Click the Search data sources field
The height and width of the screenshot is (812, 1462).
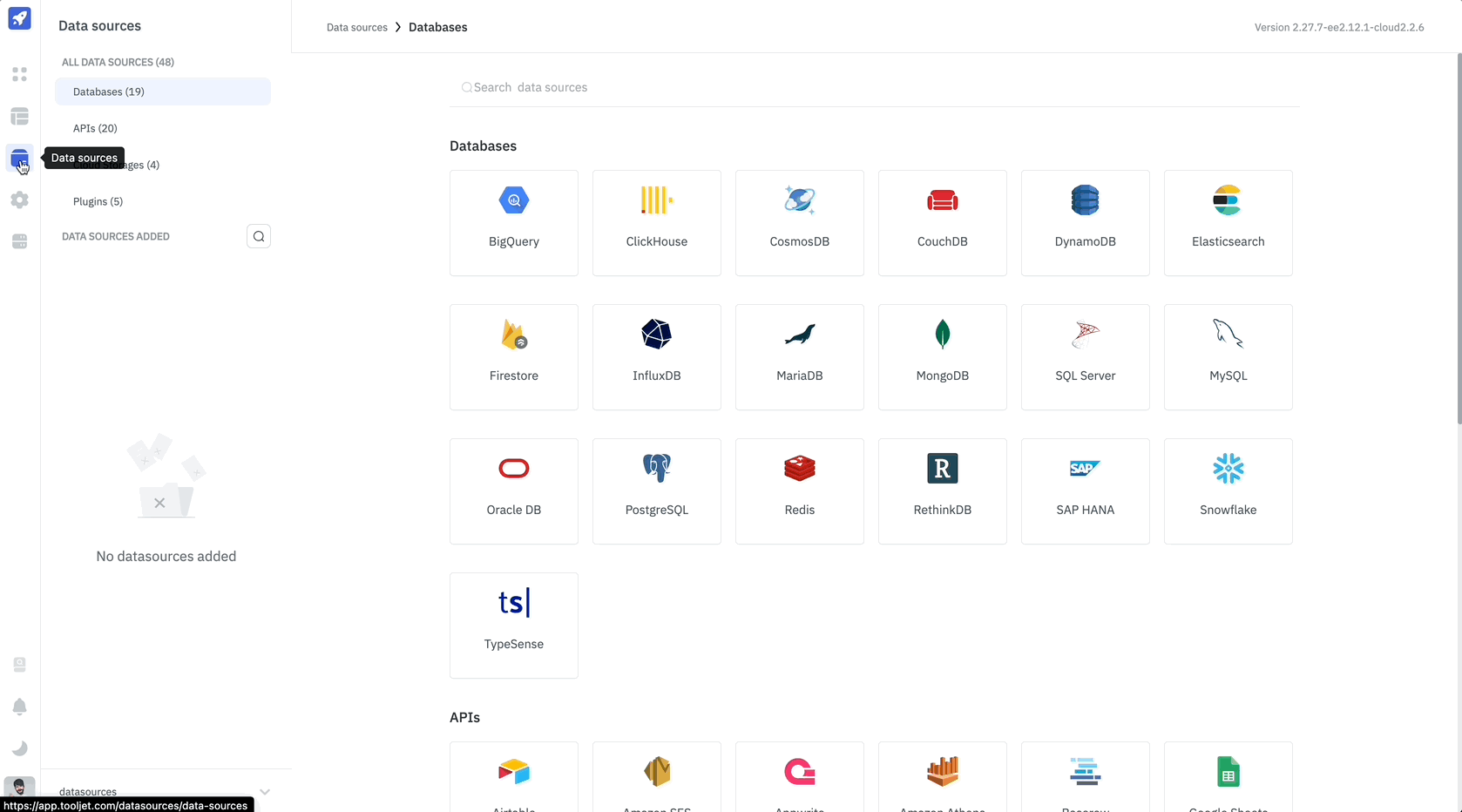[874, 87]
